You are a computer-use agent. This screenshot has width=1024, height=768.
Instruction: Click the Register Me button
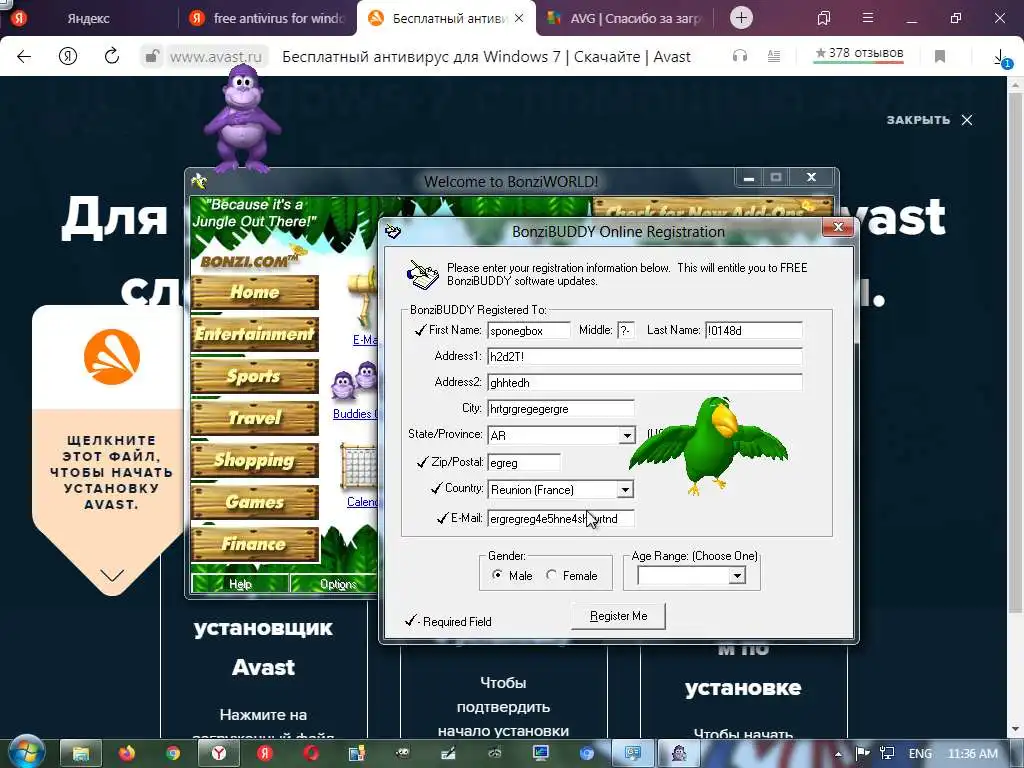point(618,616)
